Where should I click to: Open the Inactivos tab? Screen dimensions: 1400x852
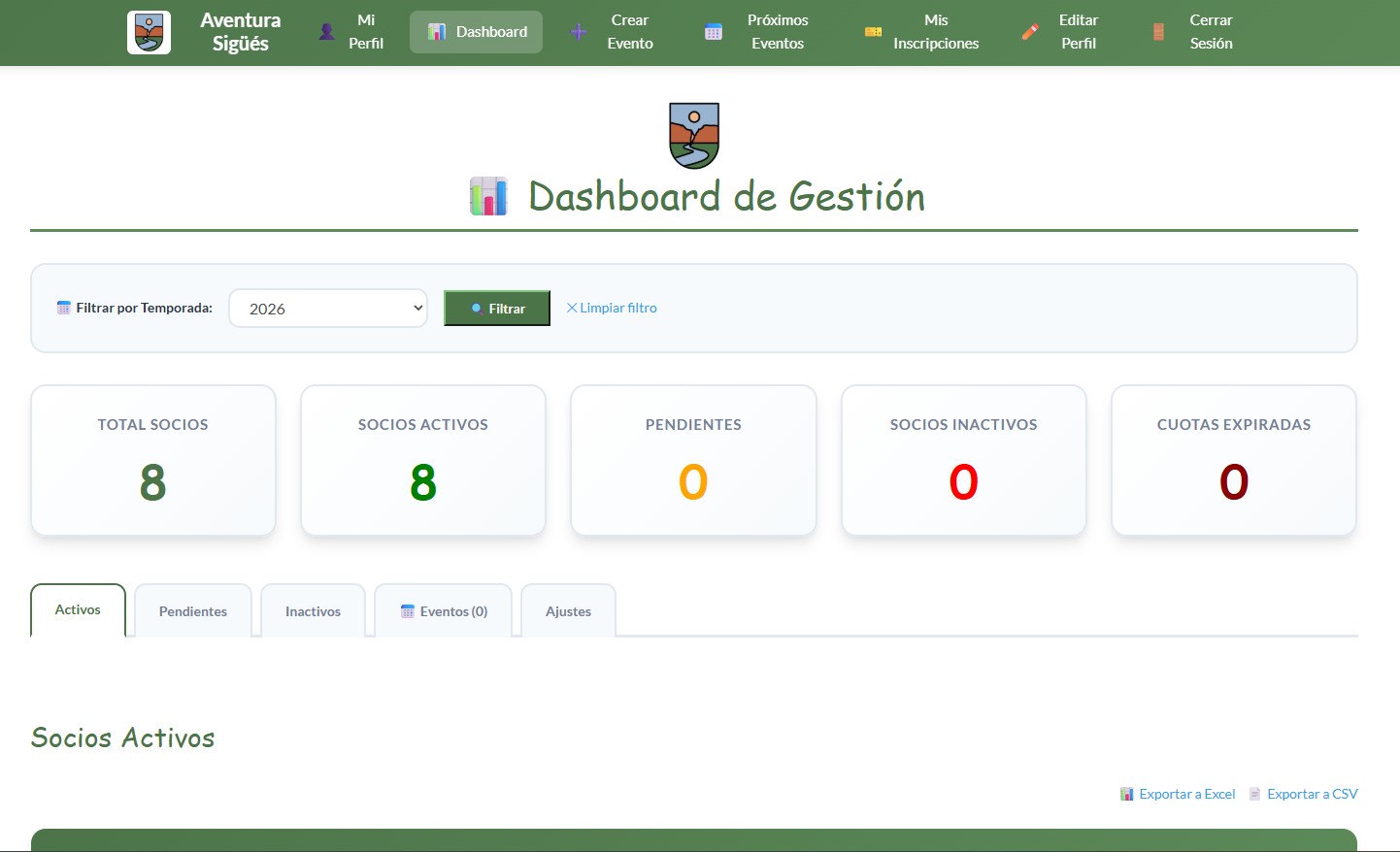[x=313, y=611]
